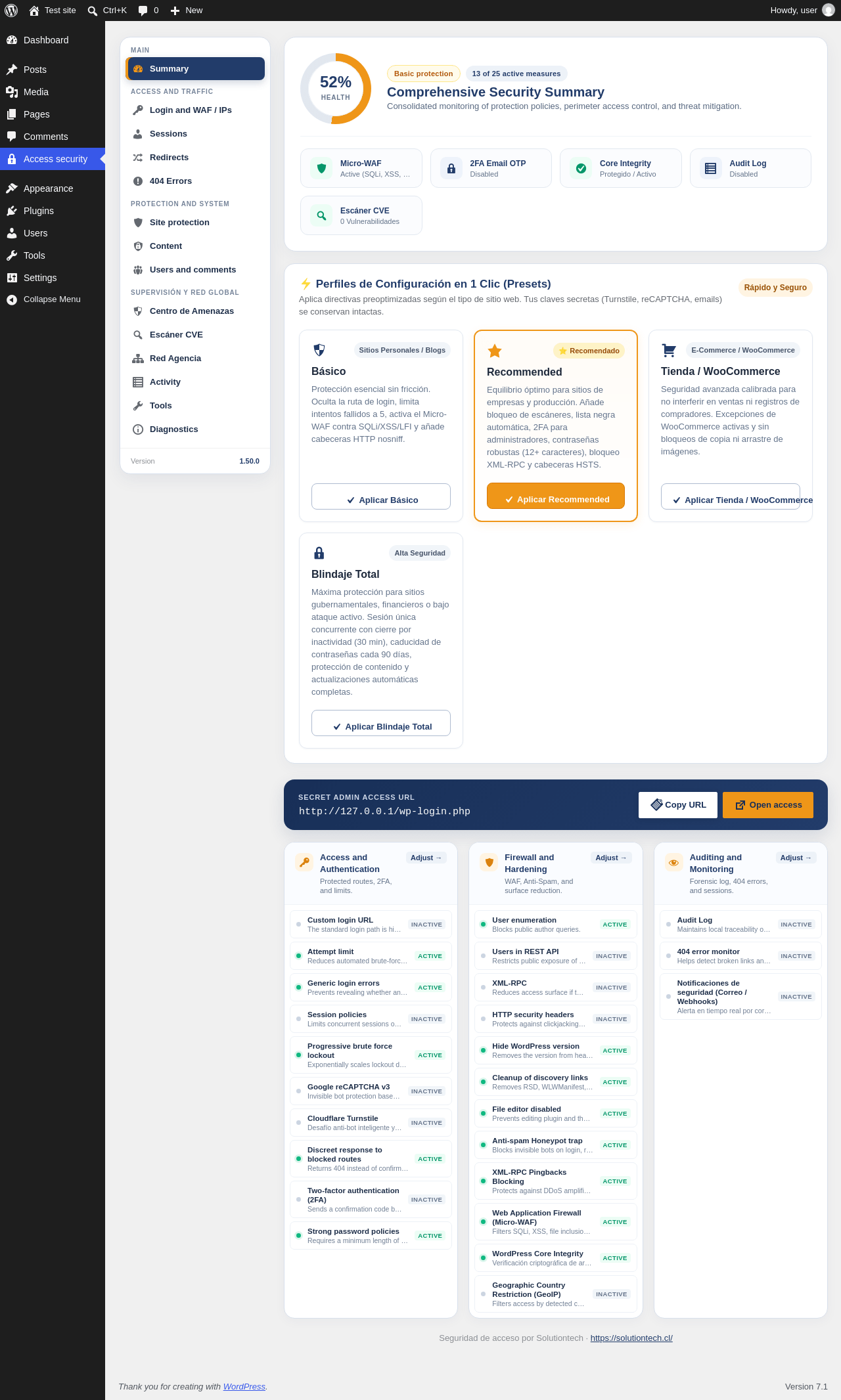This screenshot has width=841, height=1400.
Task: Click the 52% health progress ring
Action: point(336,89)
